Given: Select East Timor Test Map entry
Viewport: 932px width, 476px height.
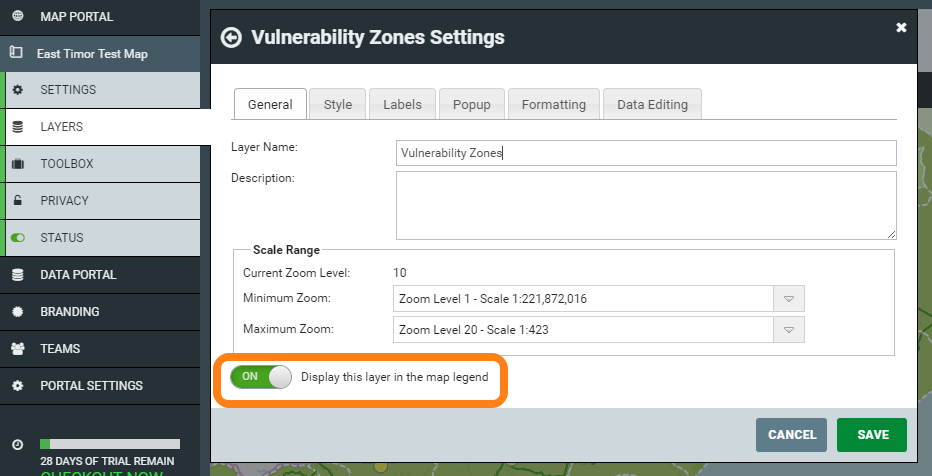Looking at the screenshot, I should [100, 53].
